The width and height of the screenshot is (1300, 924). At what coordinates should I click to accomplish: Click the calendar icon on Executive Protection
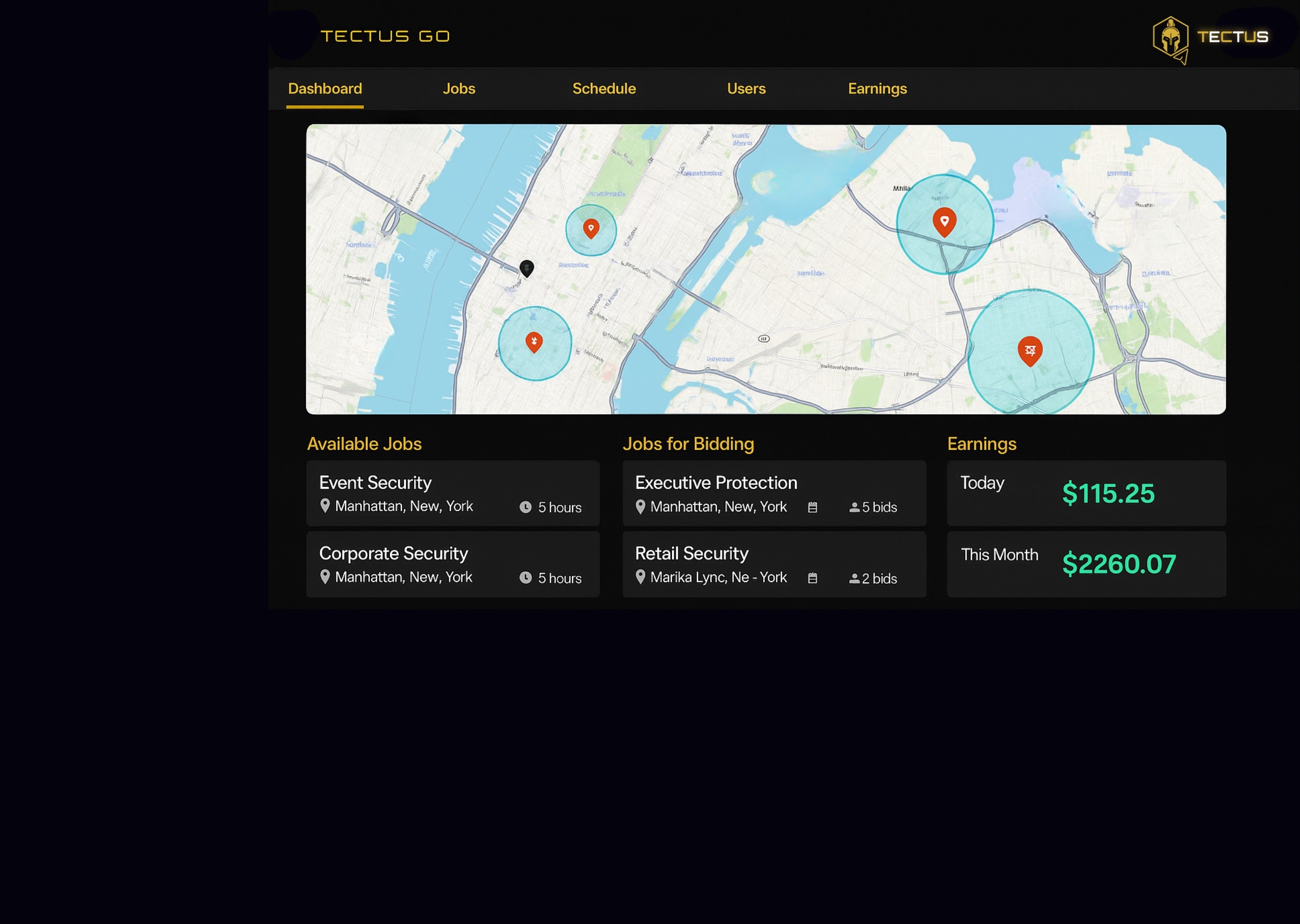pos(812,507)
